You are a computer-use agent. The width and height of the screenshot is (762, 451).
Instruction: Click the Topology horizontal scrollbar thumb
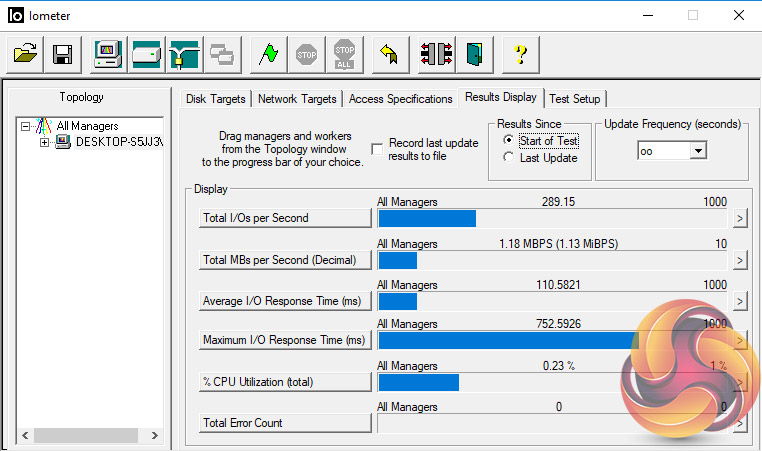(86, 435)
